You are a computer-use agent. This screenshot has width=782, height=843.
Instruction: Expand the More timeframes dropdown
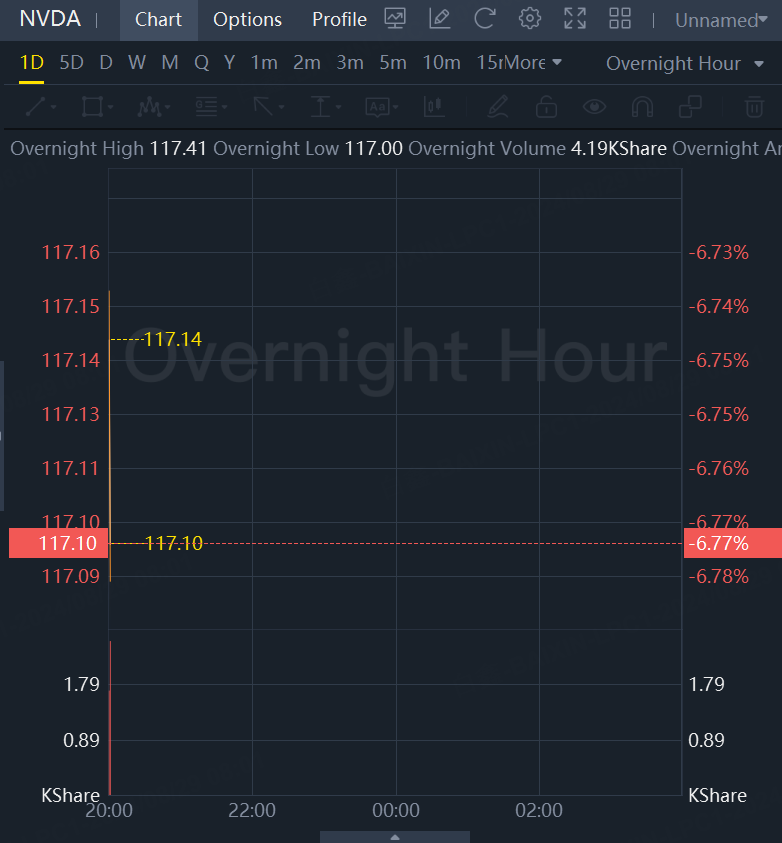533,63
